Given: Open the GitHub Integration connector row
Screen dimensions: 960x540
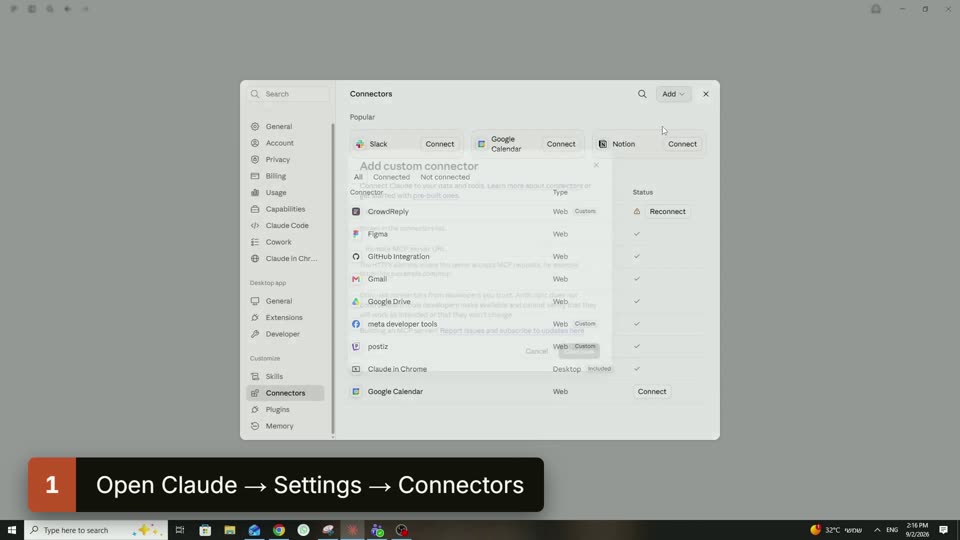Looking at the screenshot, I should (527, 257).
